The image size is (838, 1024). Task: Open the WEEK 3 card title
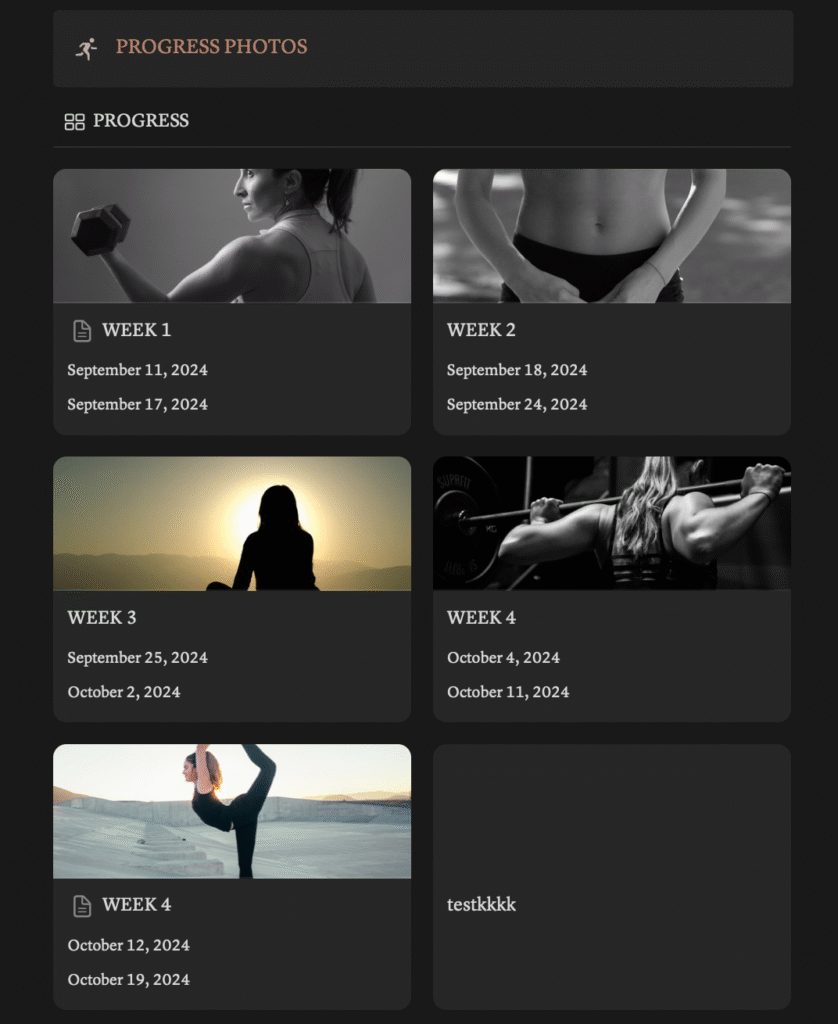pos(102,618)
